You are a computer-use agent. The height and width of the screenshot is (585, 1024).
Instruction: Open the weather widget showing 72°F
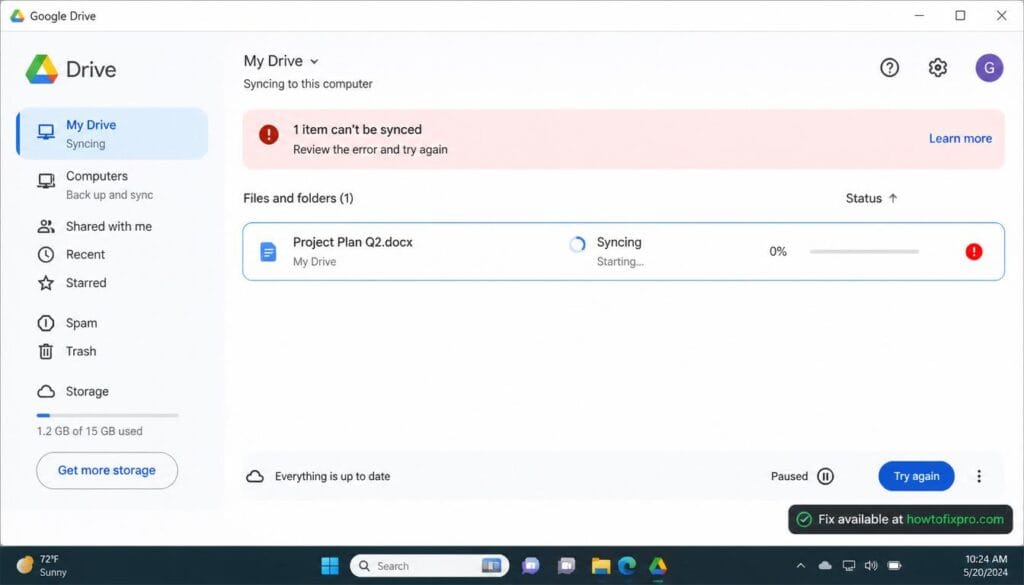pyautogui.click(x=42, y=565)
